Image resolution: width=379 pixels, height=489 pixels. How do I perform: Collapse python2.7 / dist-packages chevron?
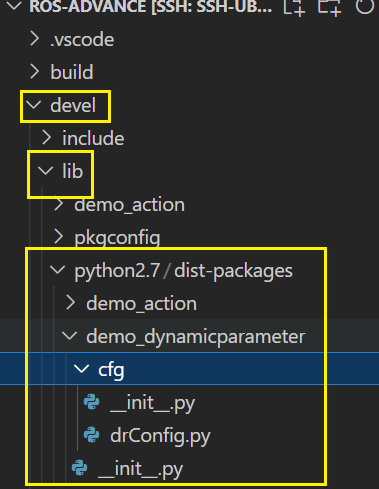[x=58, y=270]
